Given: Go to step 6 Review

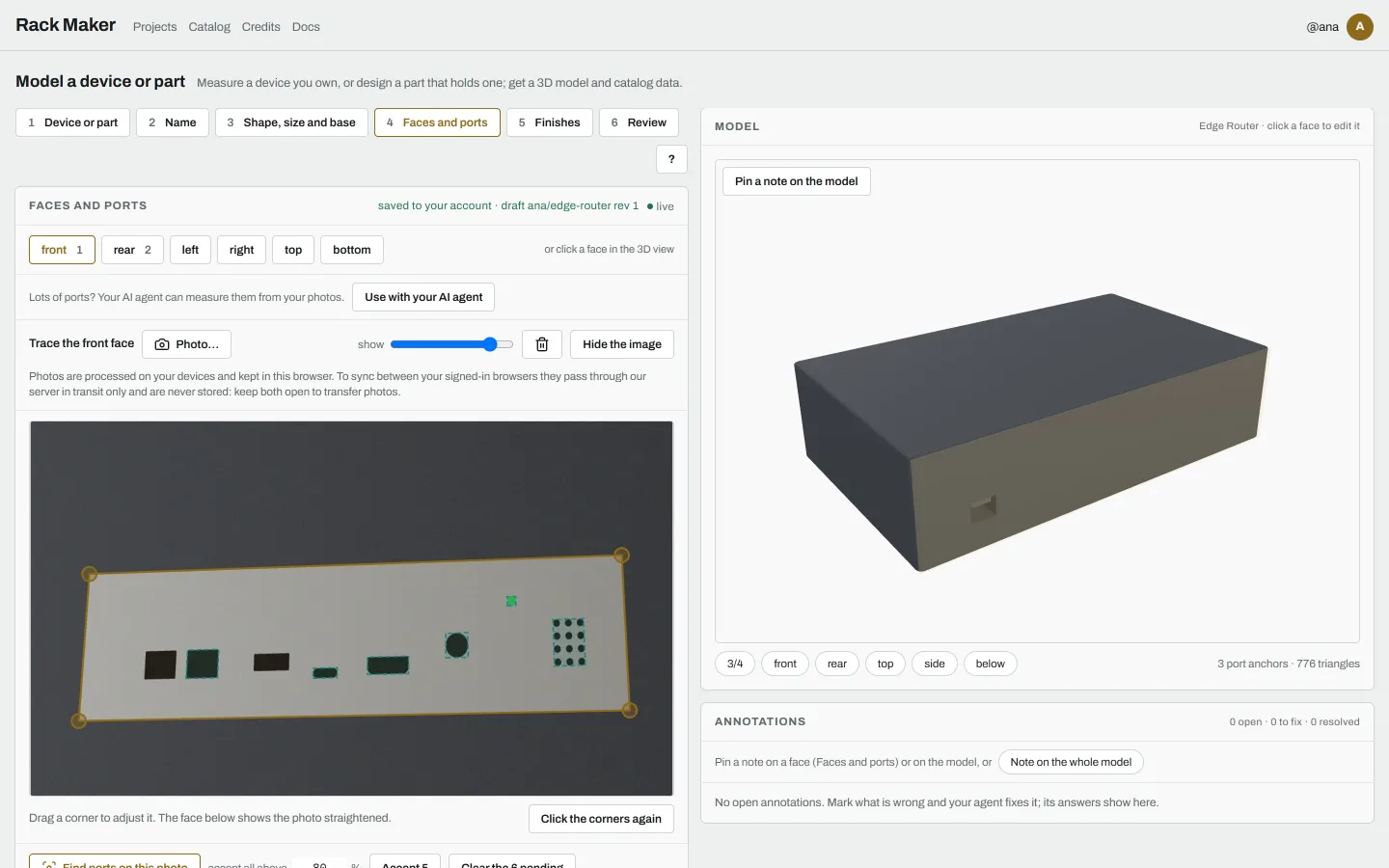Looking at the screenshot, I should point(639,122).
